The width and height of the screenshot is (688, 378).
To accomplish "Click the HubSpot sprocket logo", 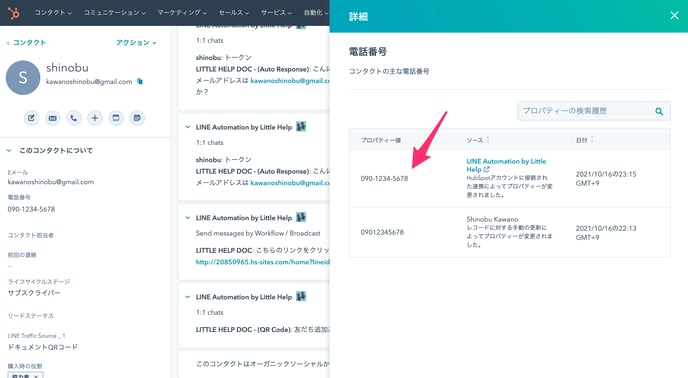I will point(14,13).
